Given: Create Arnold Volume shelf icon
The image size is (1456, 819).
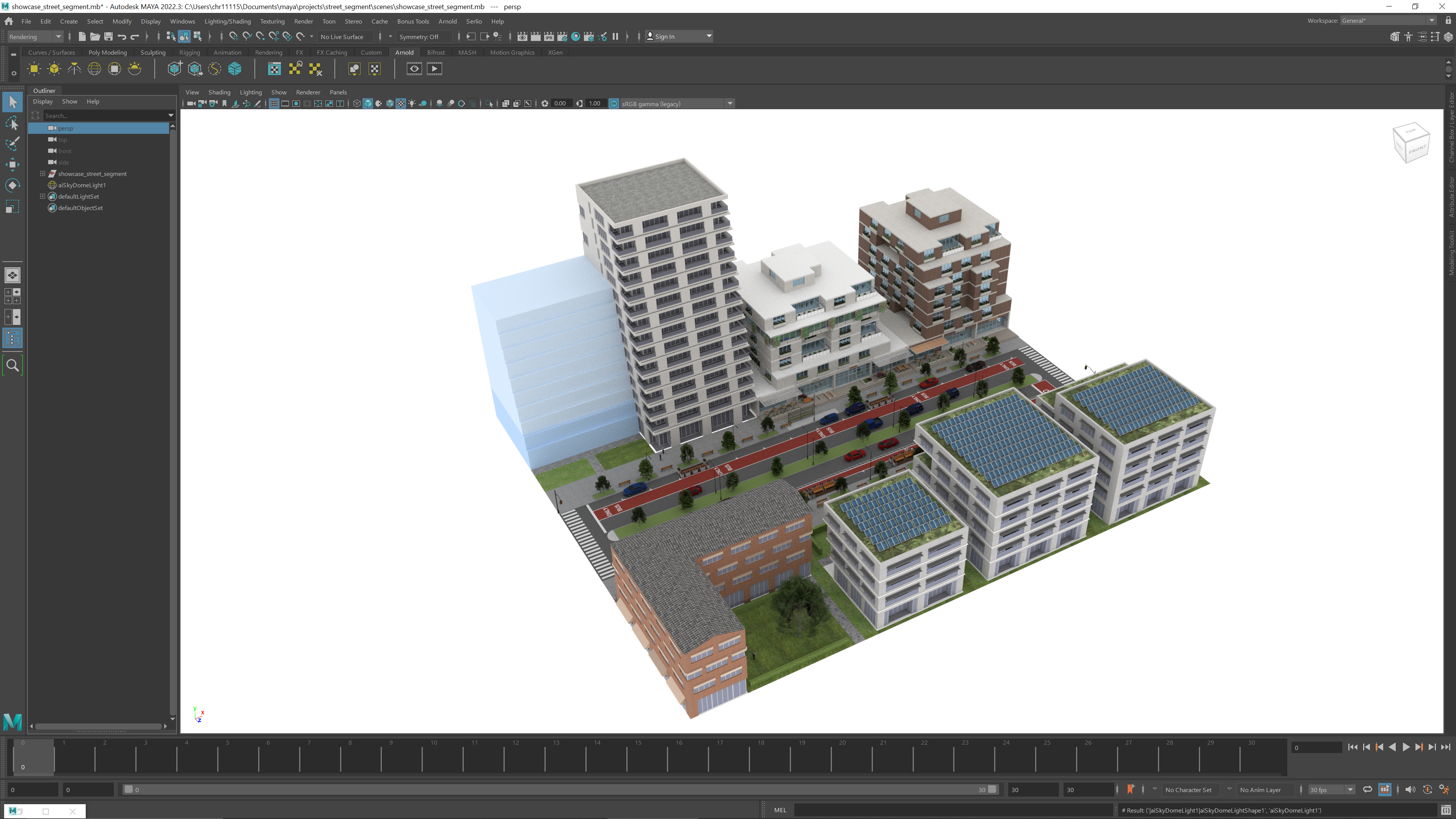Looking at the screenshot, I should (x=235, y=69).
